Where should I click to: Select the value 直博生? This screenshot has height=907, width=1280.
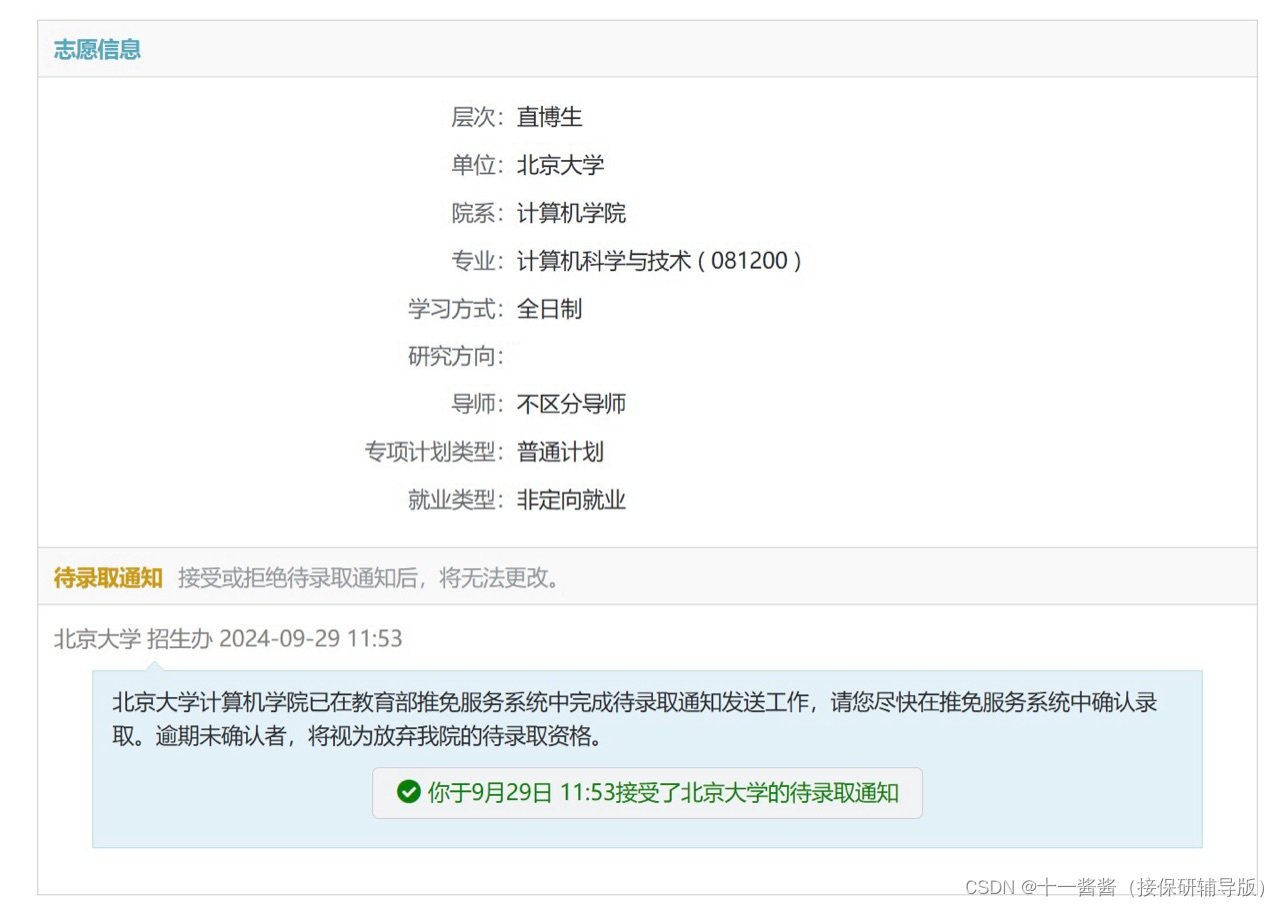click(x=549, y=117)
